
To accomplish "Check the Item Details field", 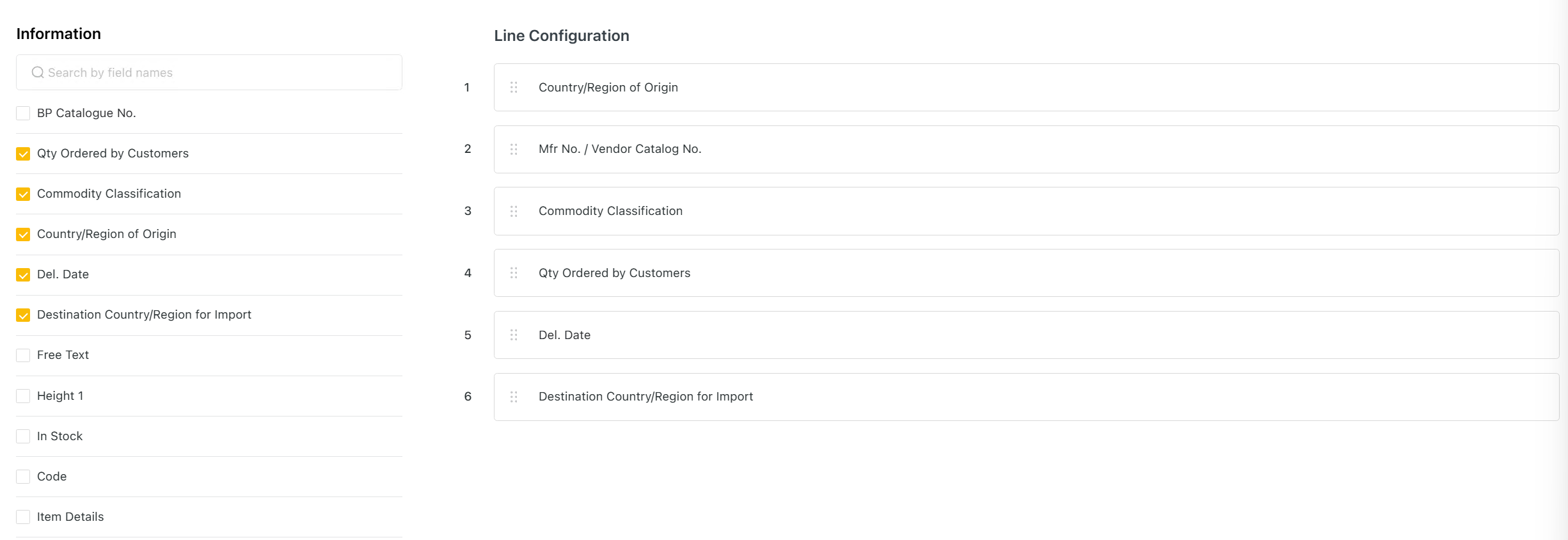I will (x=23, y=517).
